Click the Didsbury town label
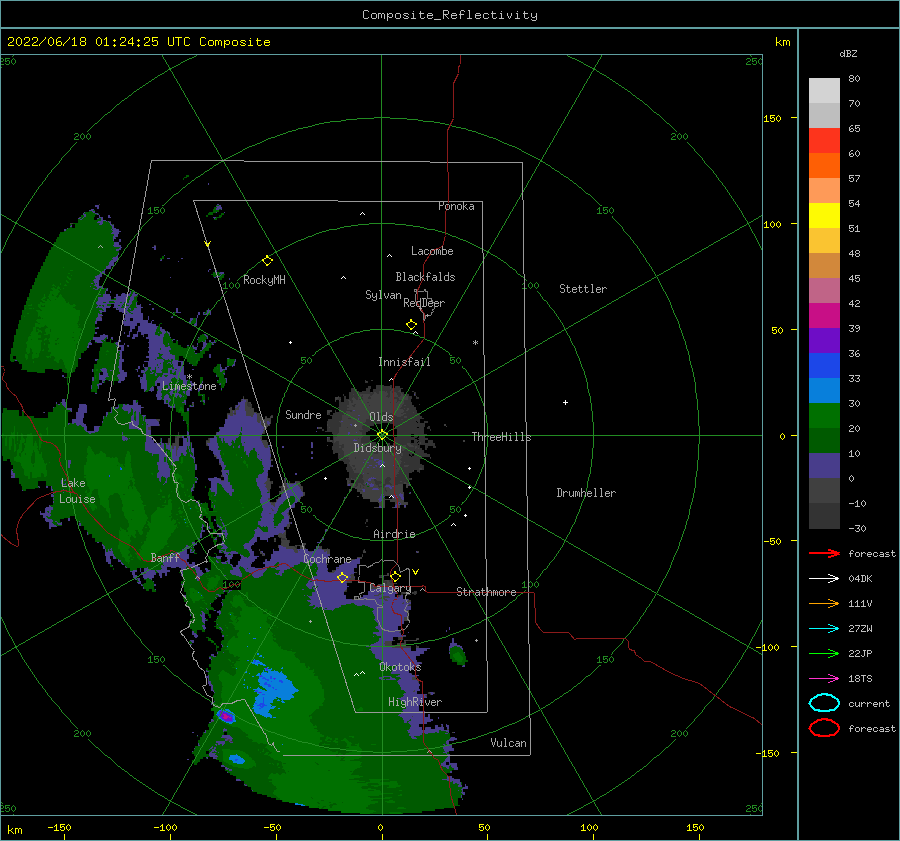This screenshot has width=900, height=841. (x=377, y=448)
